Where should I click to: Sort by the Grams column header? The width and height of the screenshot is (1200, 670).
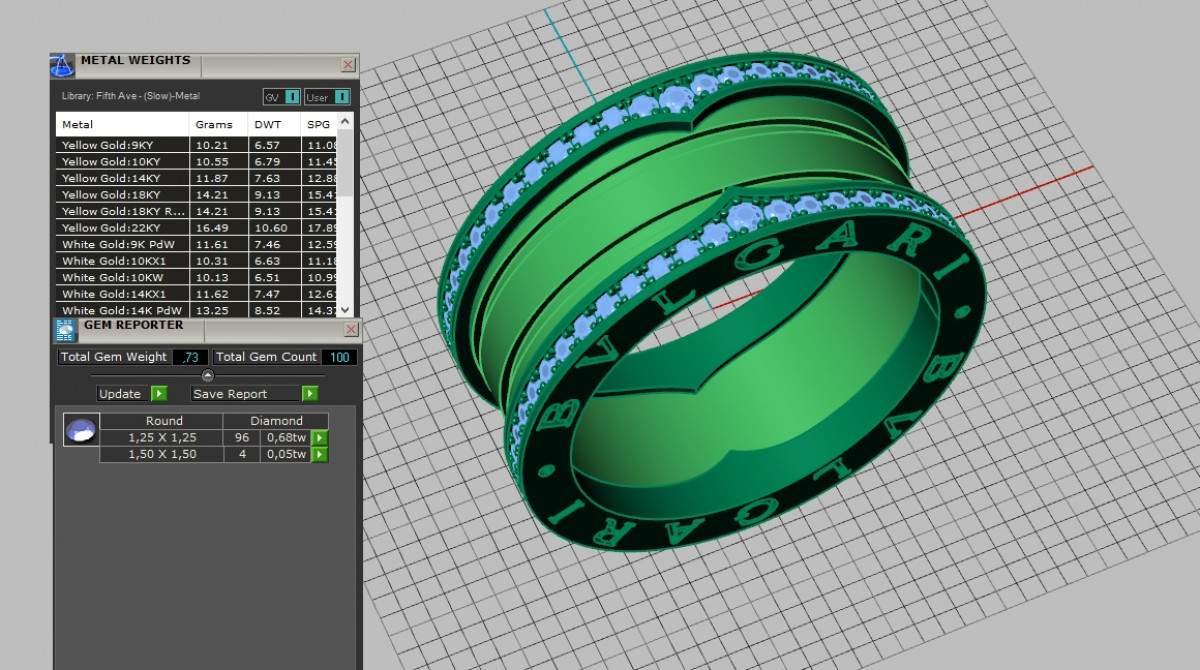213,125
